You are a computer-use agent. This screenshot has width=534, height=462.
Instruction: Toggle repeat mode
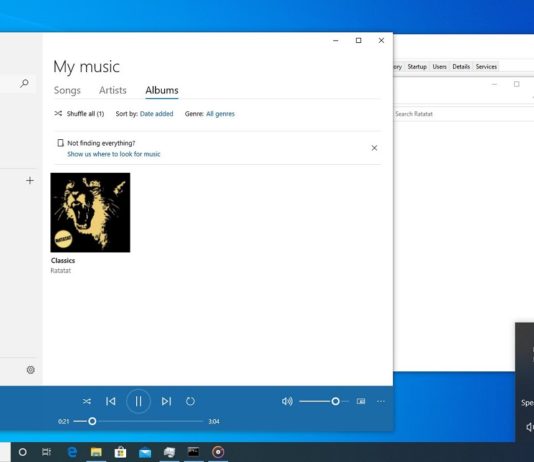(190, 401)
